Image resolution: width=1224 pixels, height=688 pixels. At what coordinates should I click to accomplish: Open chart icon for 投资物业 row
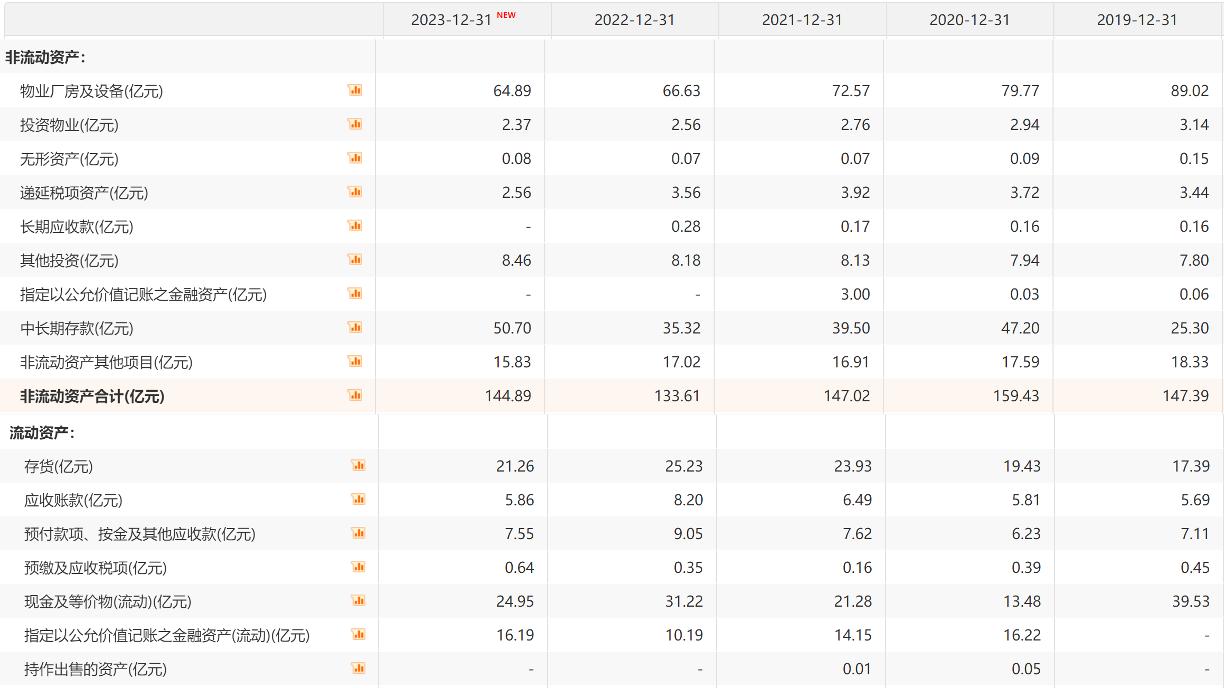(355, 124)
